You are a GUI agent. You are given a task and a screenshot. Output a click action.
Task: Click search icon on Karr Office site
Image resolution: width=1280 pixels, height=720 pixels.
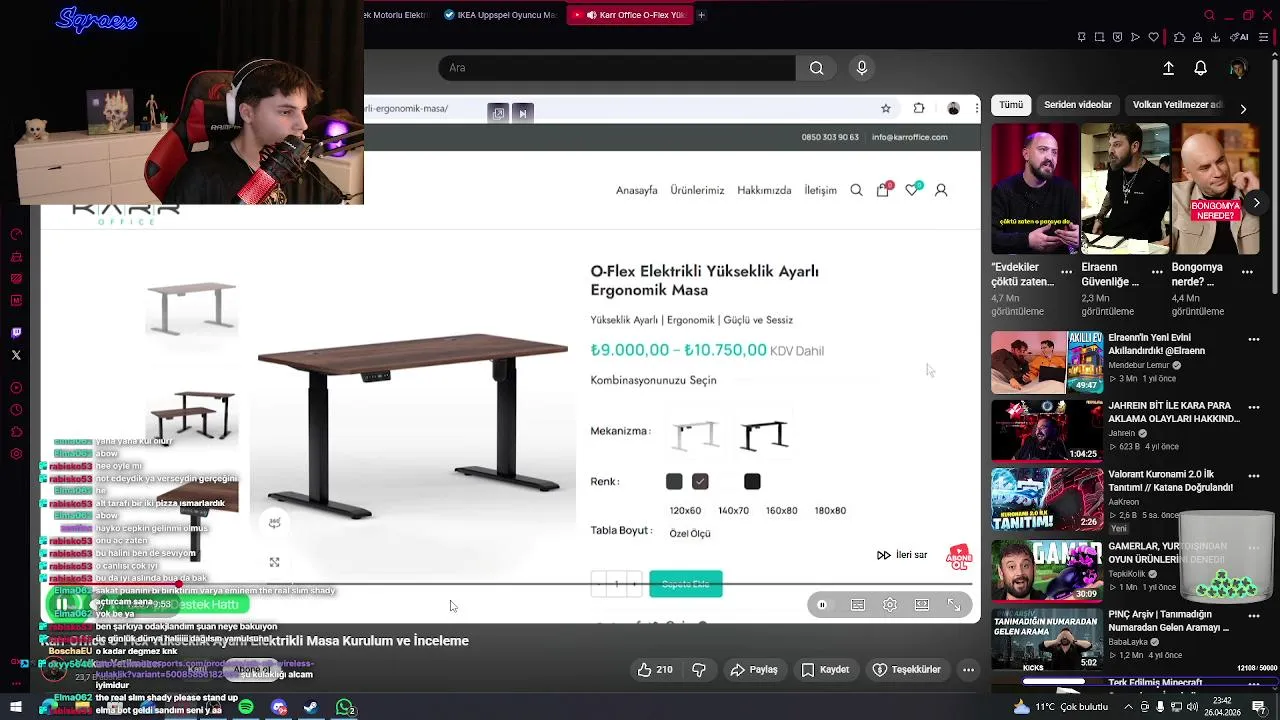856,190
